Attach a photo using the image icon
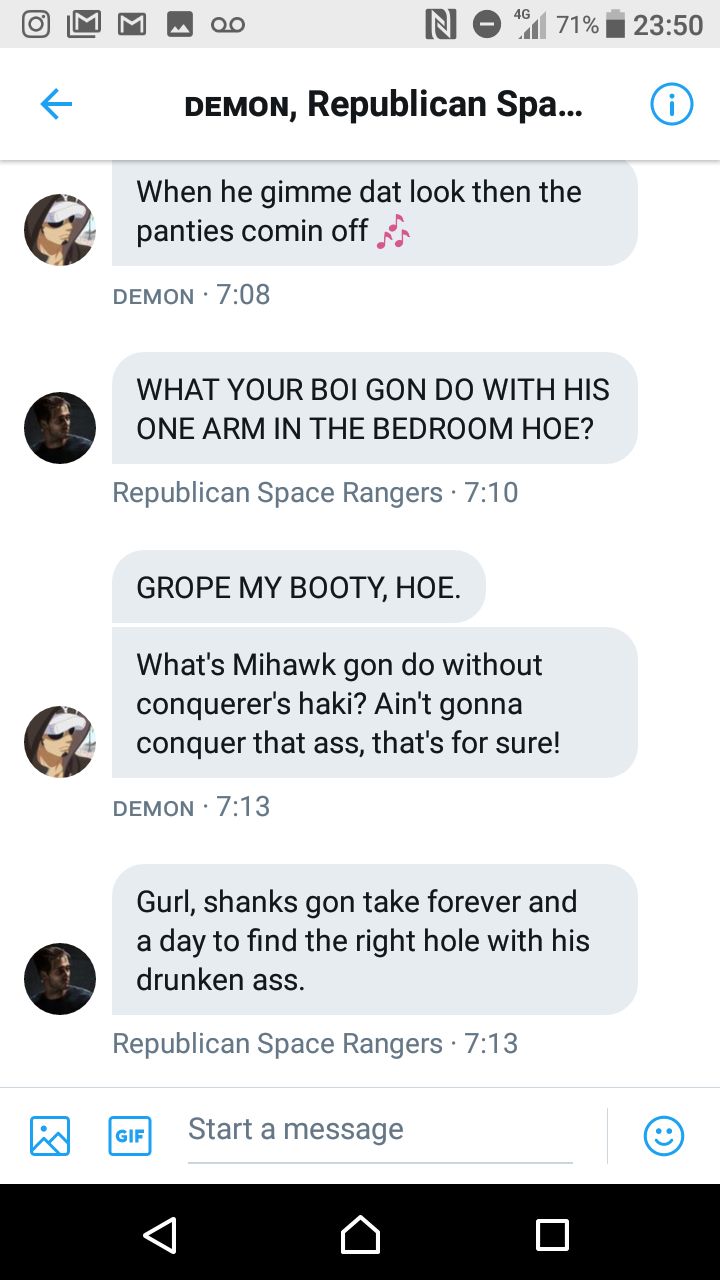 click(x=50, y=1136)
